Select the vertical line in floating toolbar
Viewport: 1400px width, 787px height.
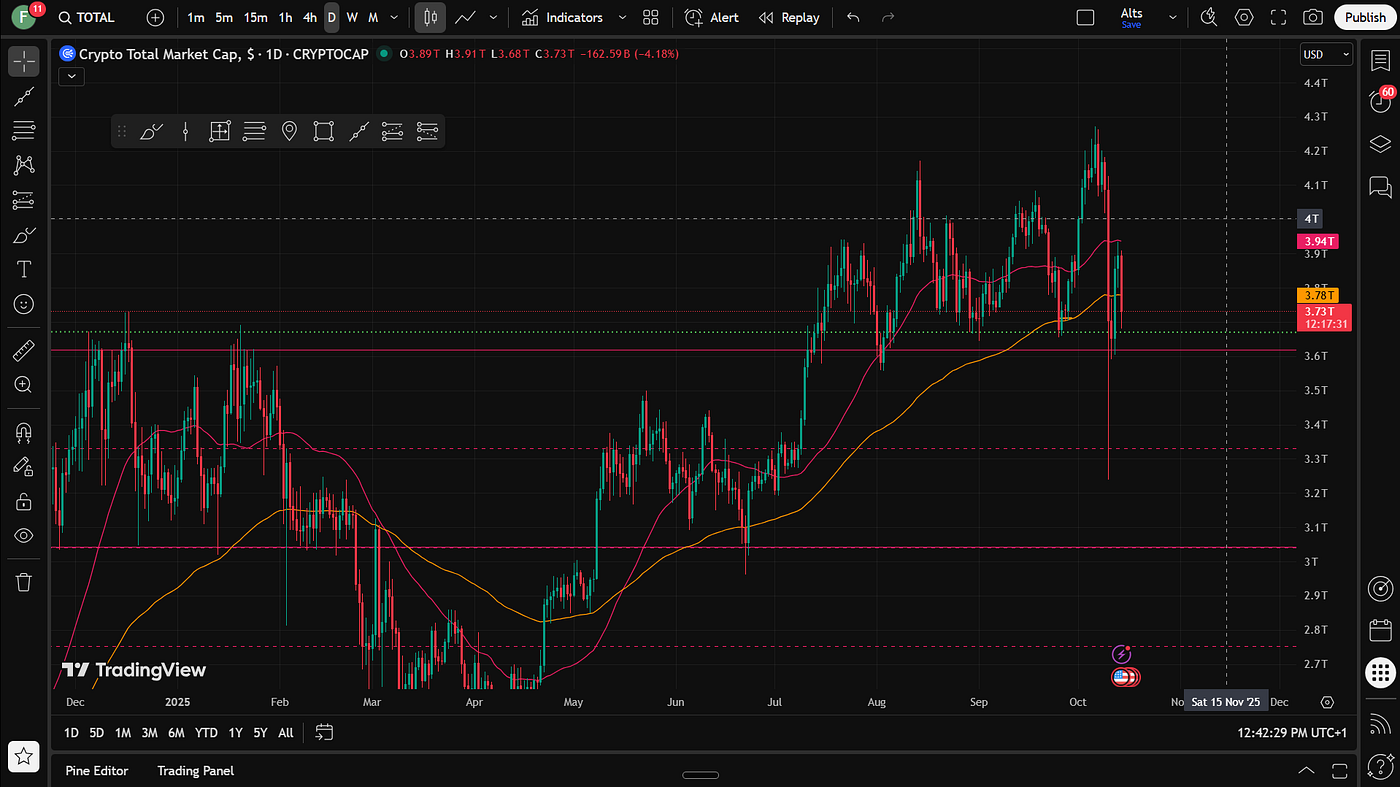pos(186,131)
